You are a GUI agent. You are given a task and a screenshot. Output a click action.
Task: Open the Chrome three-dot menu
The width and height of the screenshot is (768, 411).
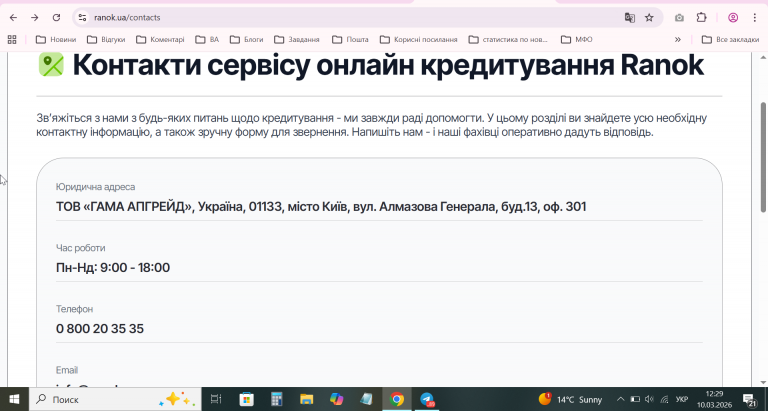(x=754, y=18)
